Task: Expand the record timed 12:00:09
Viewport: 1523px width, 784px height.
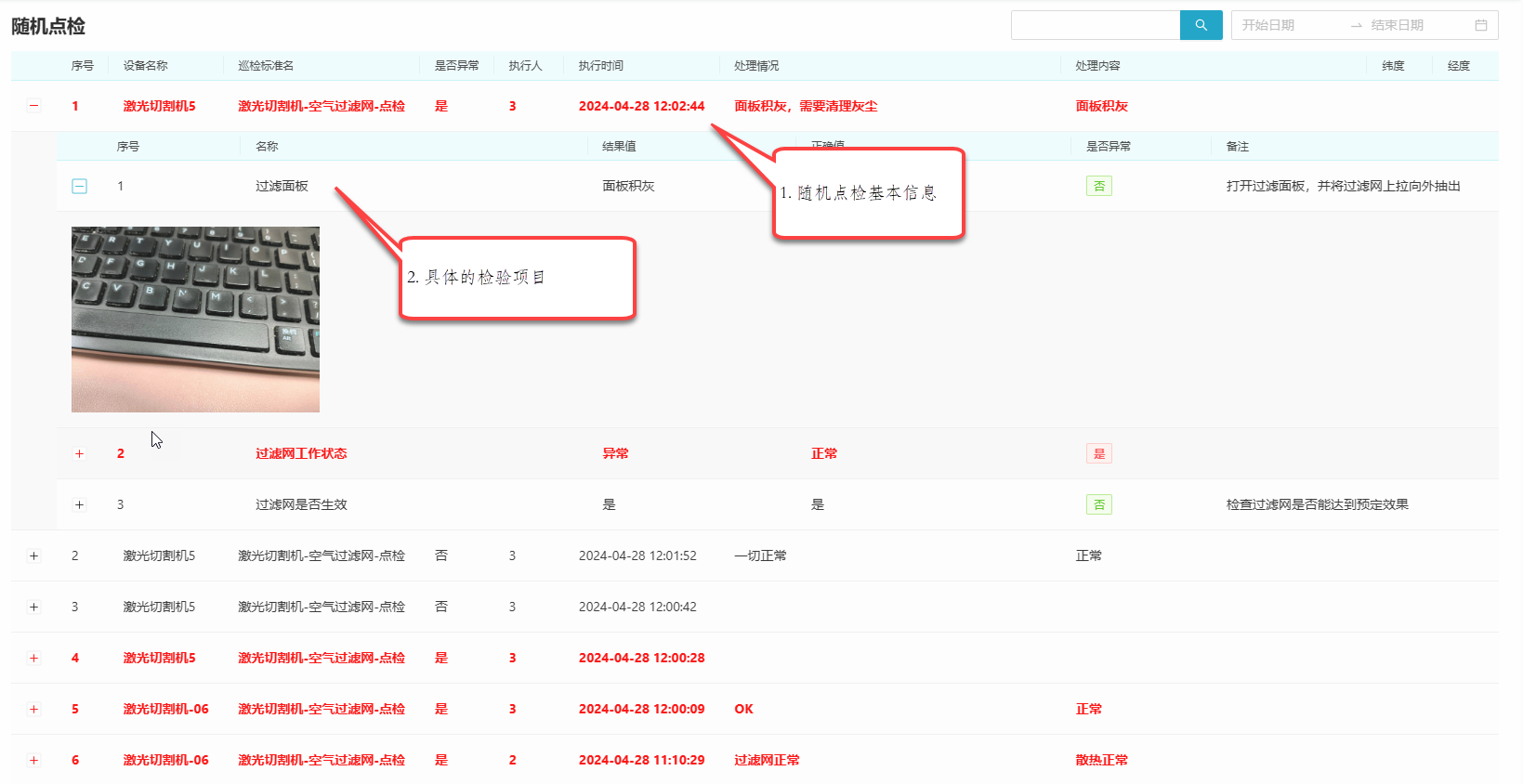Action: (x=34, y=709)
